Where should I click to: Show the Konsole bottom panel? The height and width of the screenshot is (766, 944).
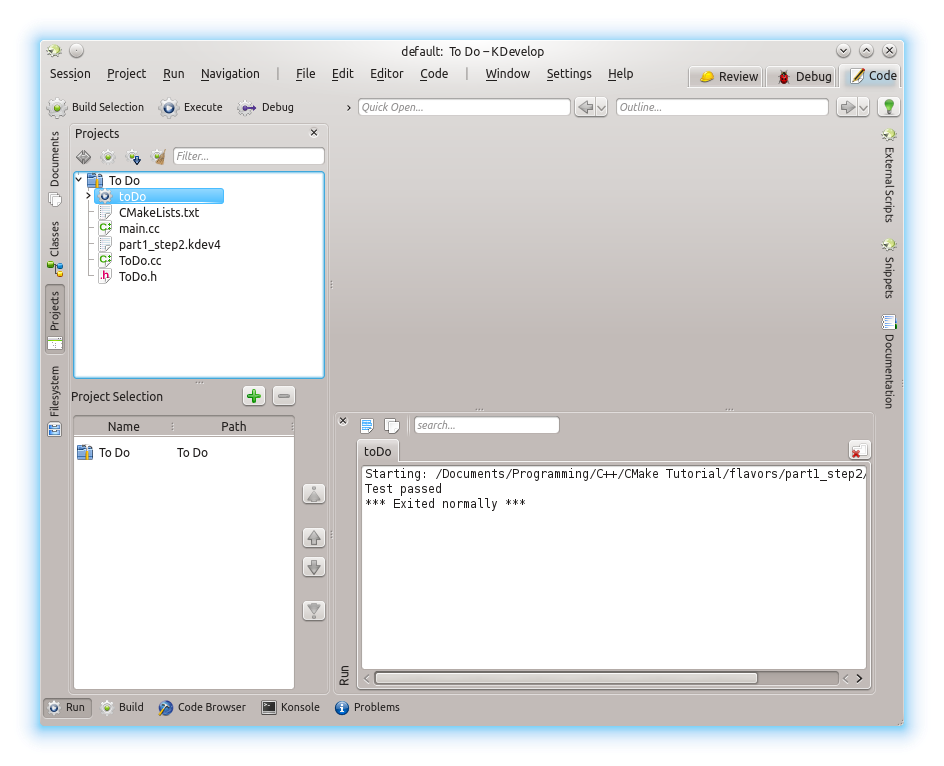291,707
